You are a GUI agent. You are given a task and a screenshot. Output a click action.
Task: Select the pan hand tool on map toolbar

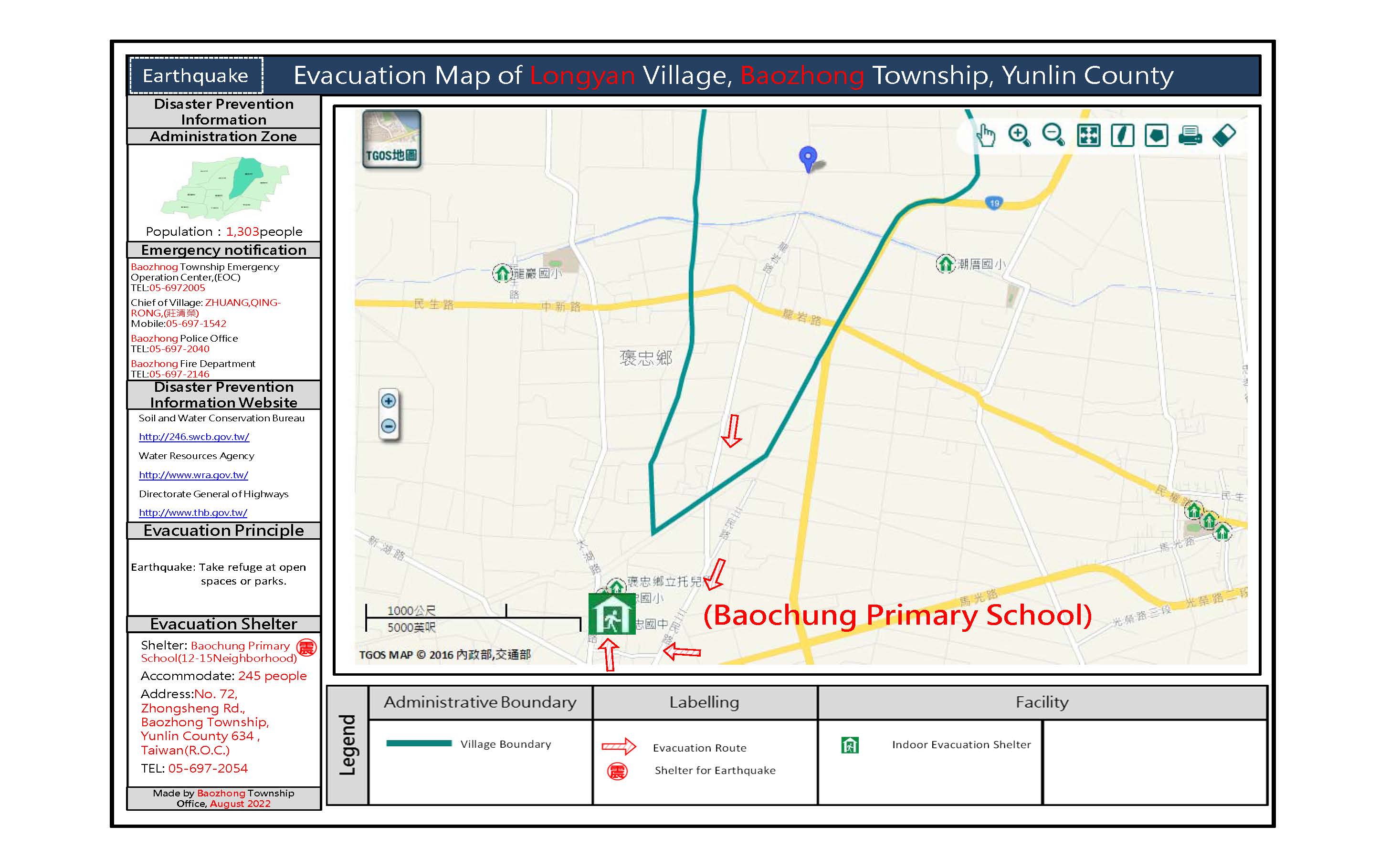tap(986, 136)
